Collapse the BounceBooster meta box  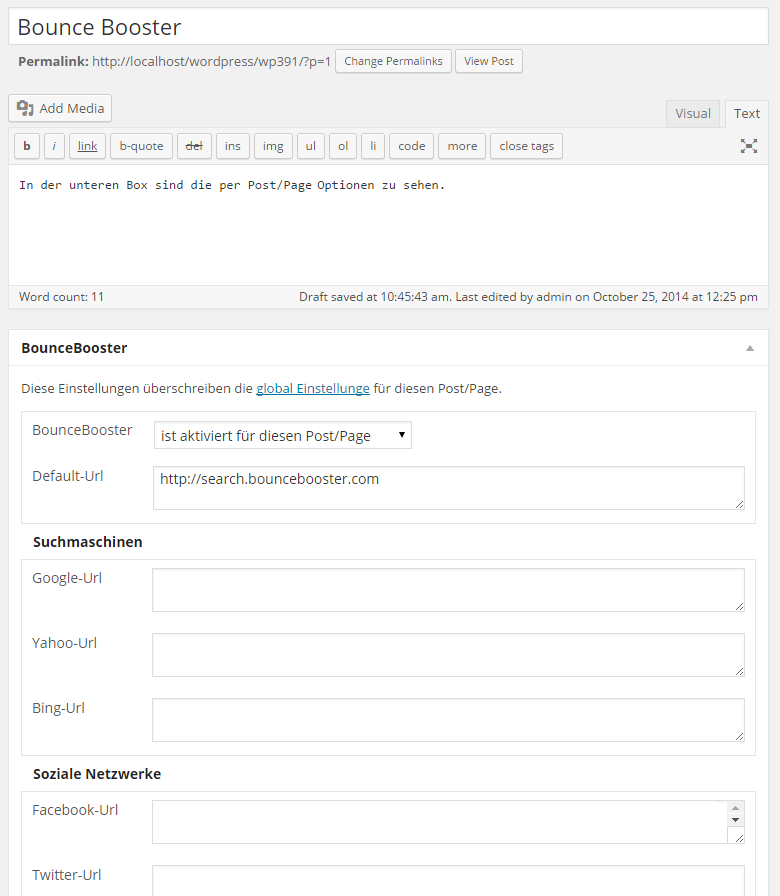[750, 348]
